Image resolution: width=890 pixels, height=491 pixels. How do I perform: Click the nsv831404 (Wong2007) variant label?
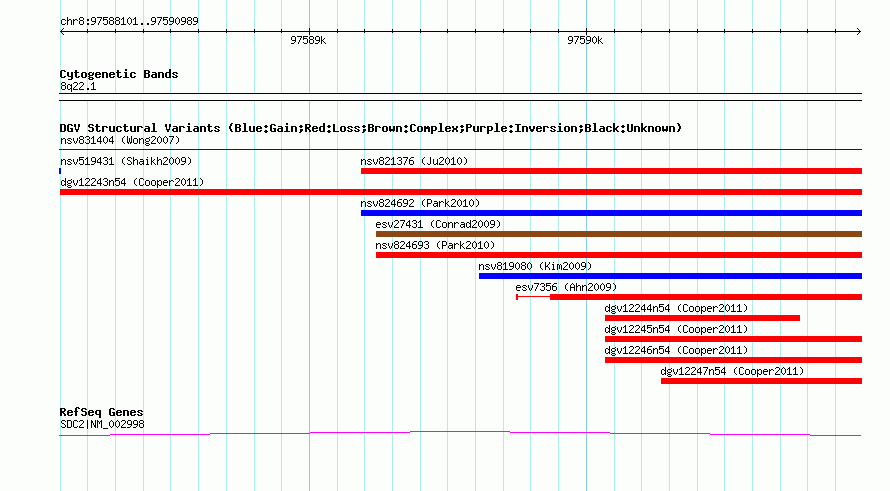coord(120,140)
